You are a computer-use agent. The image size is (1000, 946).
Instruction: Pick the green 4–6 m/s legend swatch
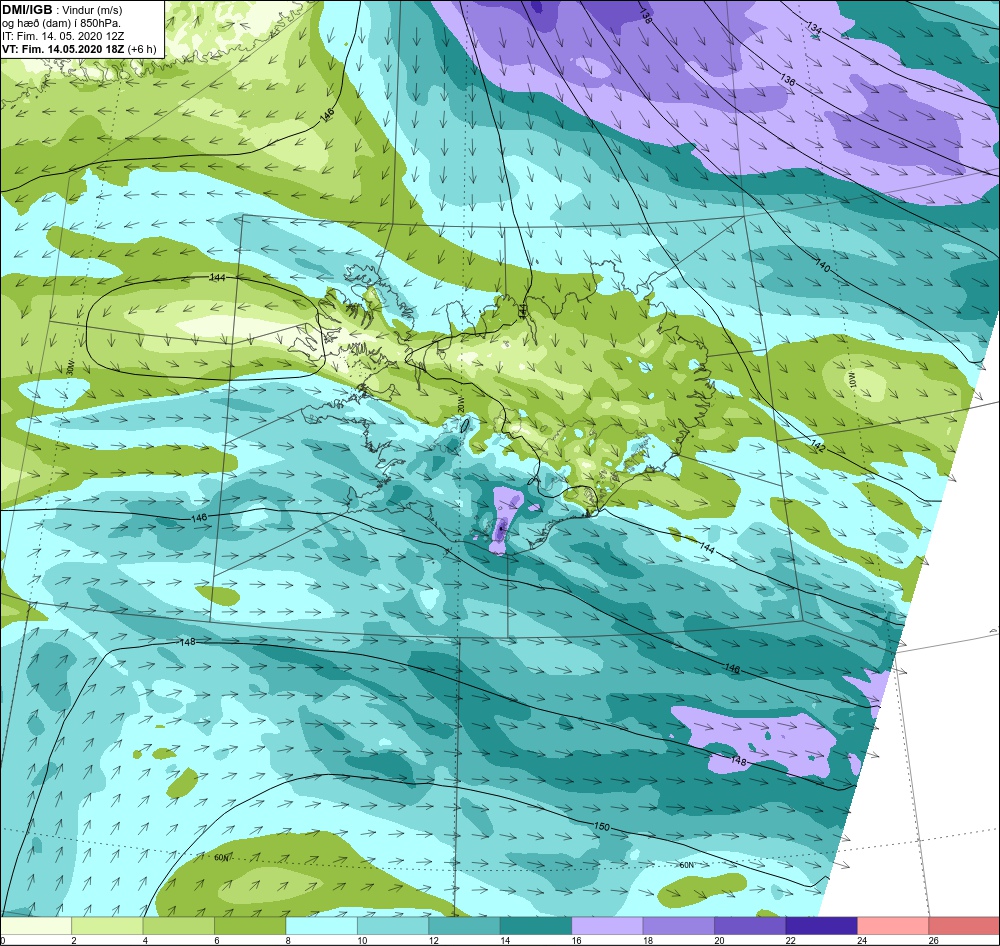pyautogui.click(x=179, y=926)
